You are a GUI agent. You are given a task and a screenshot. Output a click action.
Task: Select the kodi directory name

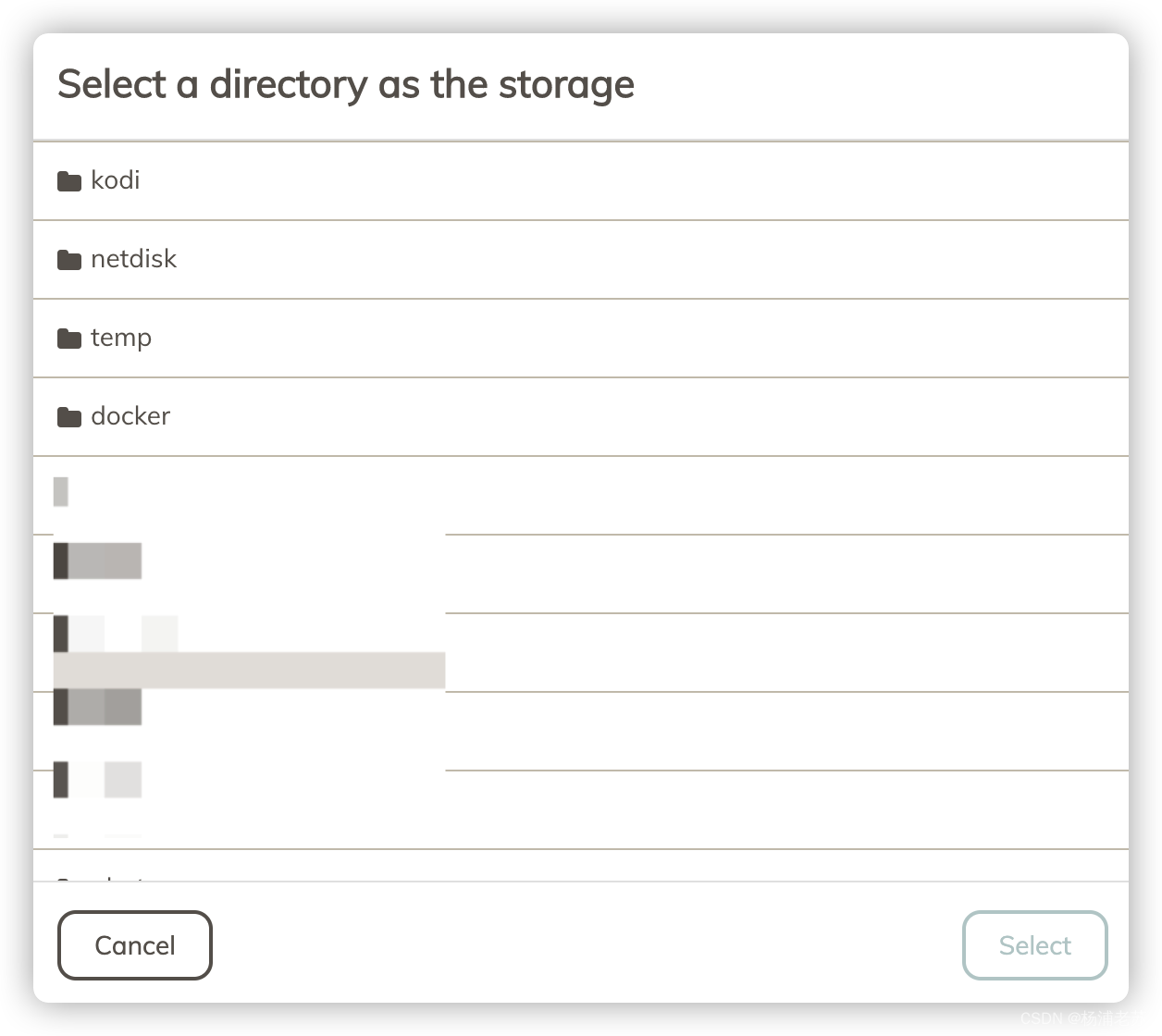tap(116, 179)
